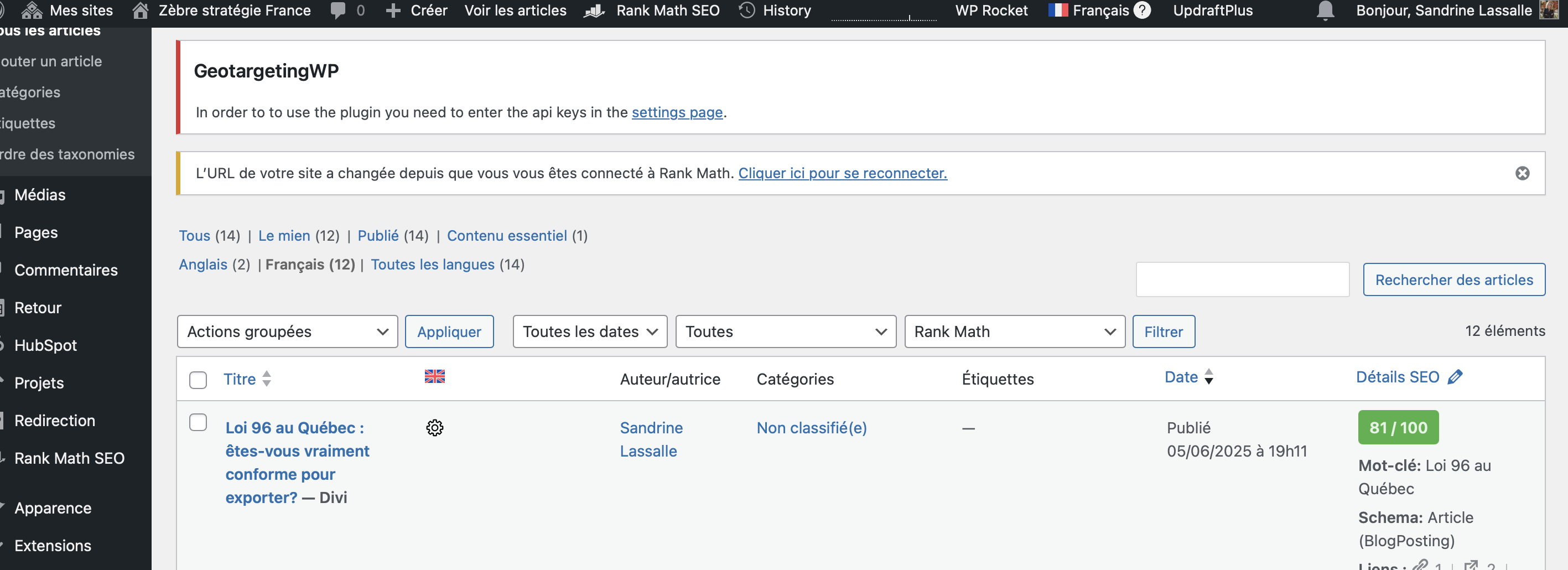Open Médias in sidebar menu
Screen dimensions: 1568x570
[40, 195]
